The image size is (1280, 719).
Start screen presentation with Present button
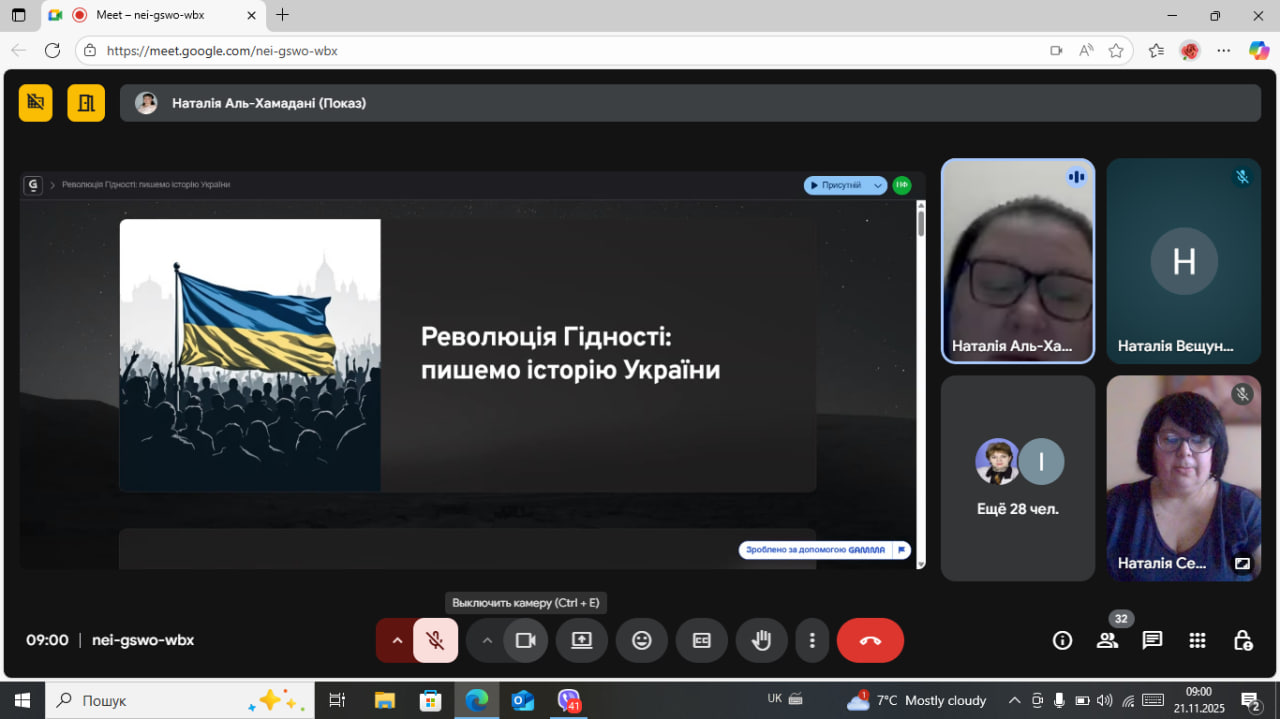tap(582, 641)
